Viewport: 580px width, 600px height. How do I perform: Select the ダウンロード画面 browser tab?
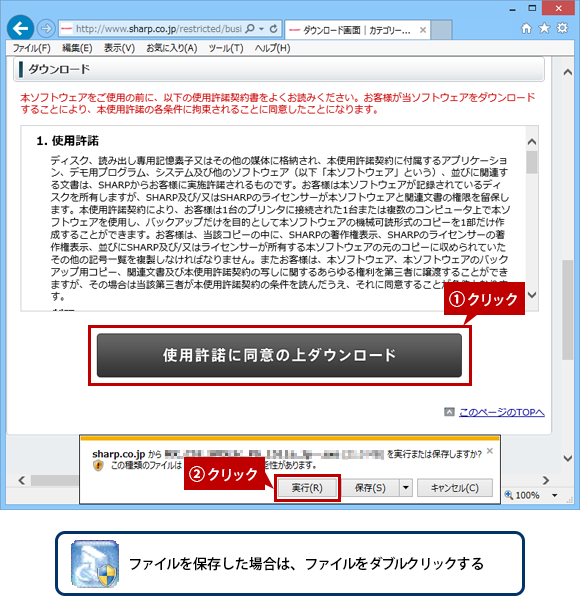point(357,30)
